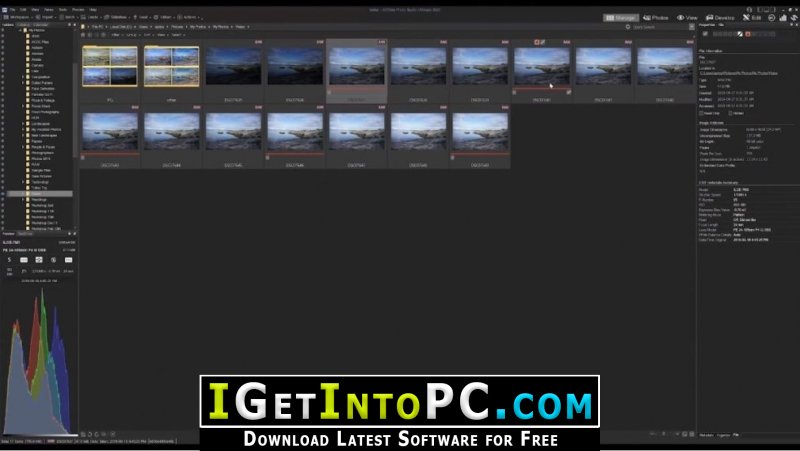Open the Filter dropdown above thumbnails

coord(116,35)
